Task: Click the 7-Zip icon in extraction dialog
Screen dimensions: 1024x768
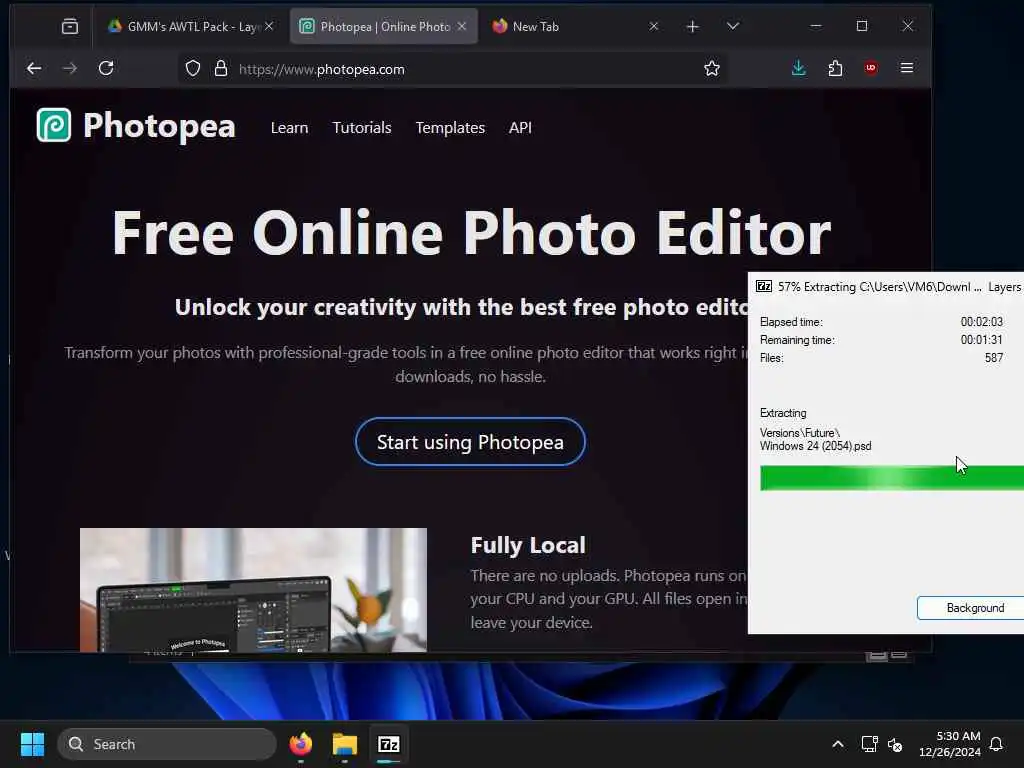Action: pyautogui.click(x=763, y=286)
